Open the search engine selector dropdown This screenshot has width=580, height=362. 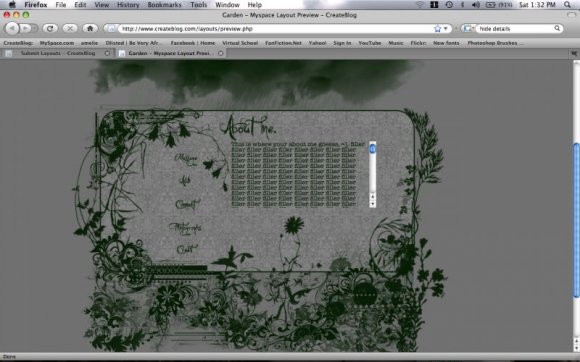(x=469, y=28)
